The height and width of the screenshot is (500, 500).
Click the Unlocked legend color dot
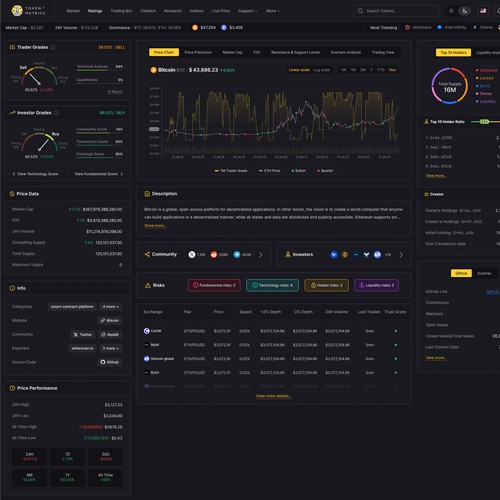[x=477, y=70]
